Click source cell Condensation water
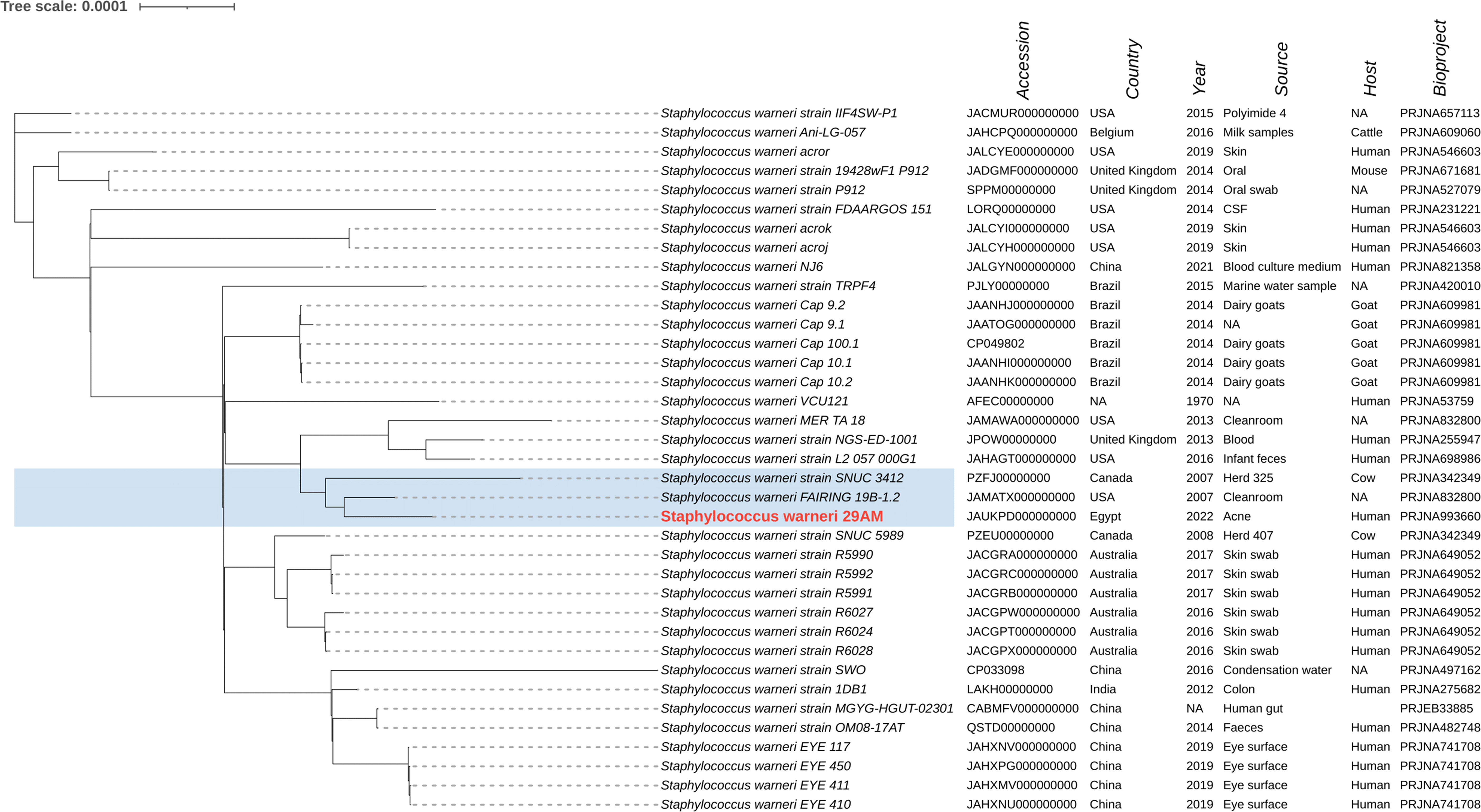The width and height of the screenshot is (1481, 812). (x=1277, y=670)
